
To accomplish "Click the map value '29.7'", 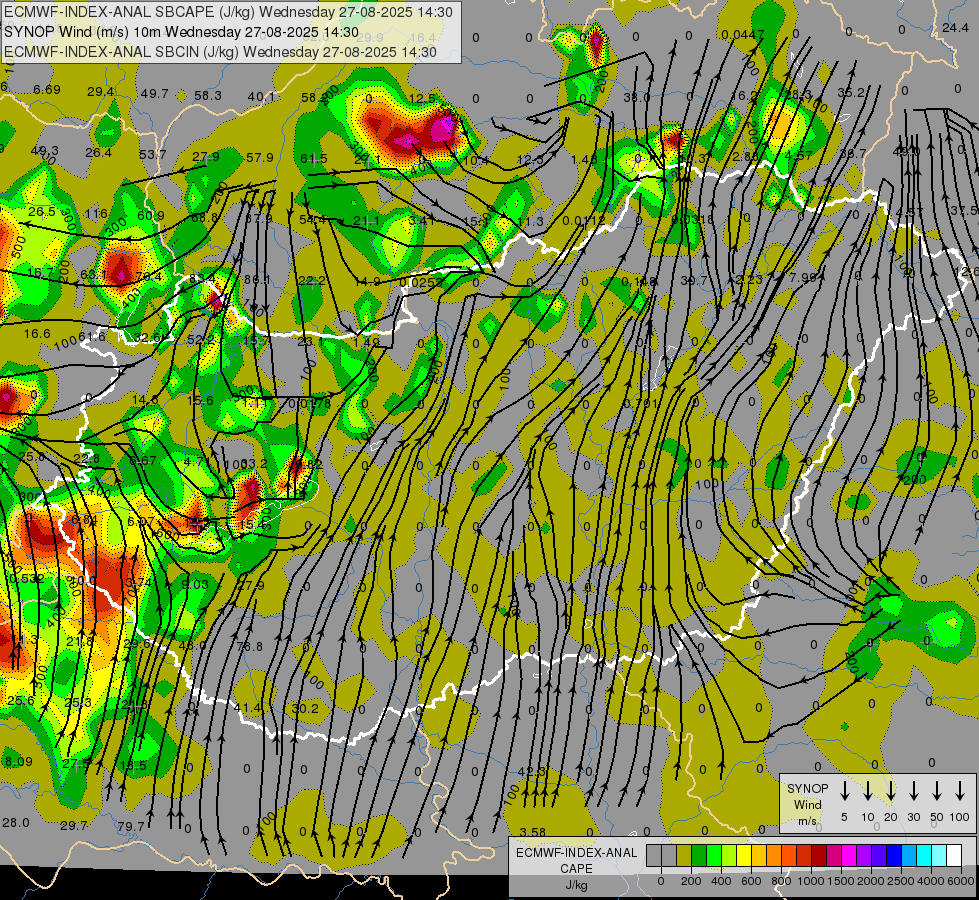I will coord(74,826).
